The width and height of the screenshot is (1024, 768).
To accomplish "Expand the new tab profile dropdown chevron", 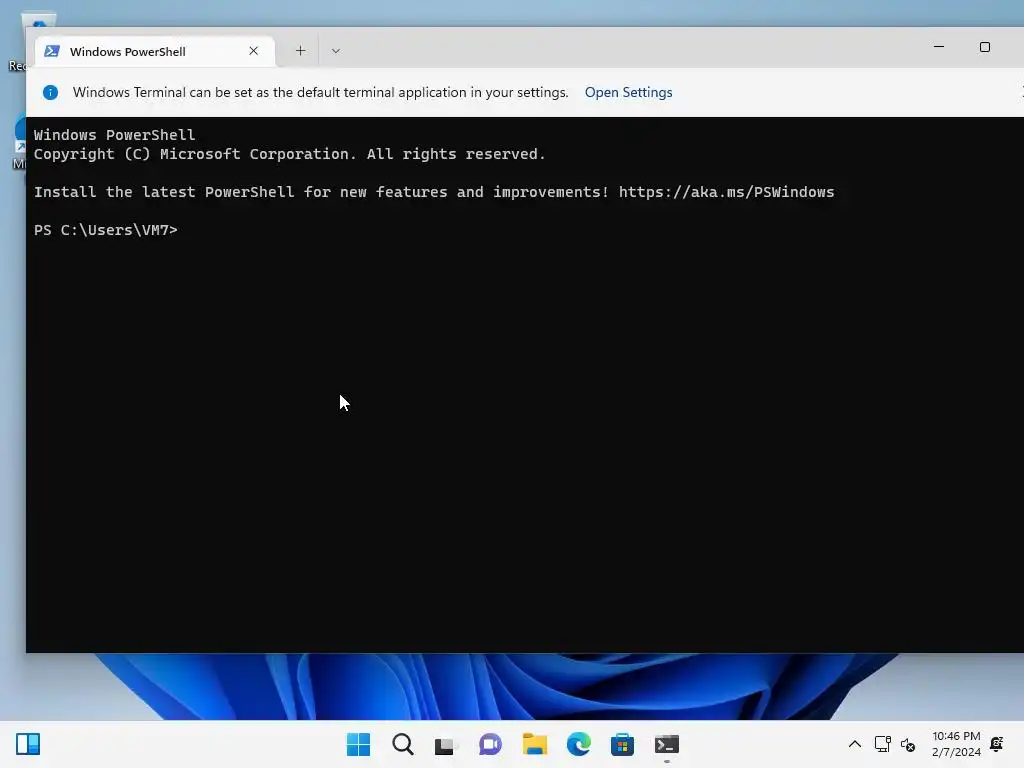I will (336, 51).
